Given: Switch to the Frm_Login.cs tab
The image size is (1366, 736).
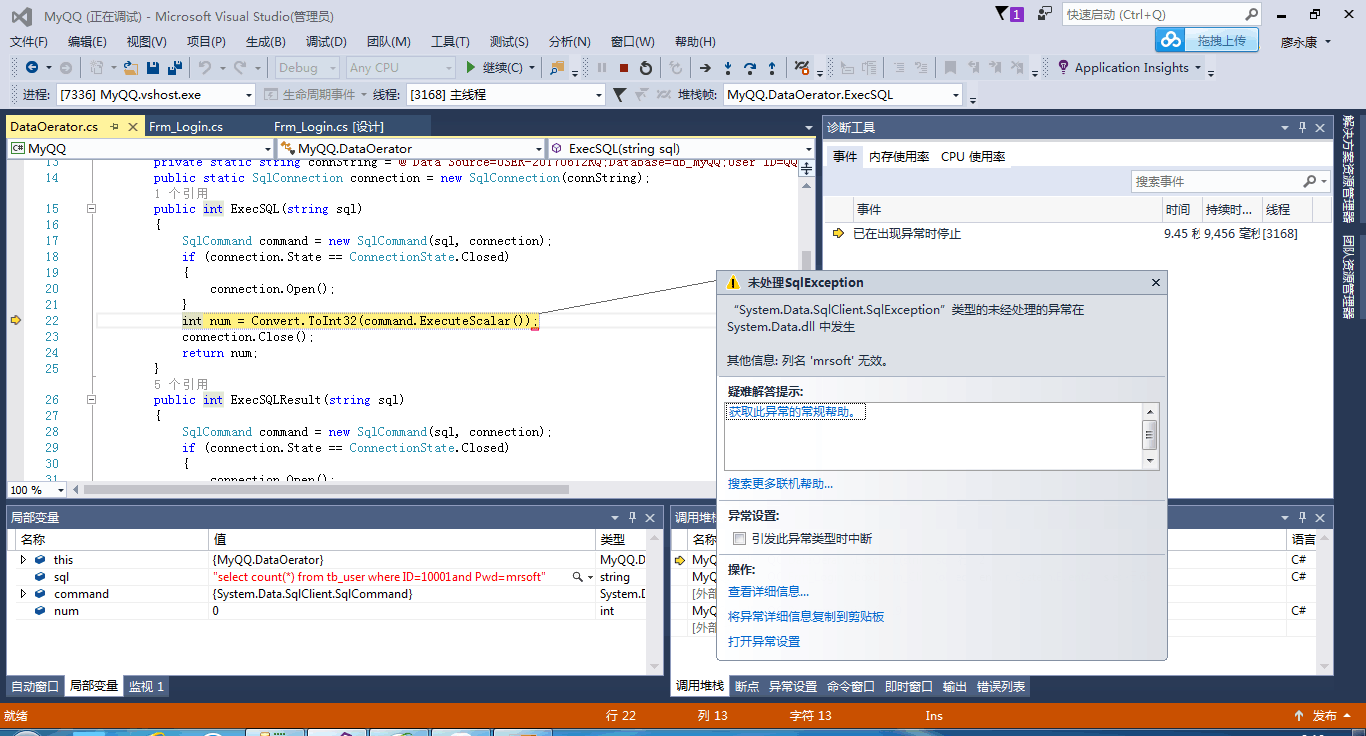Looking at the screenshot, I should tap(186, 127).
